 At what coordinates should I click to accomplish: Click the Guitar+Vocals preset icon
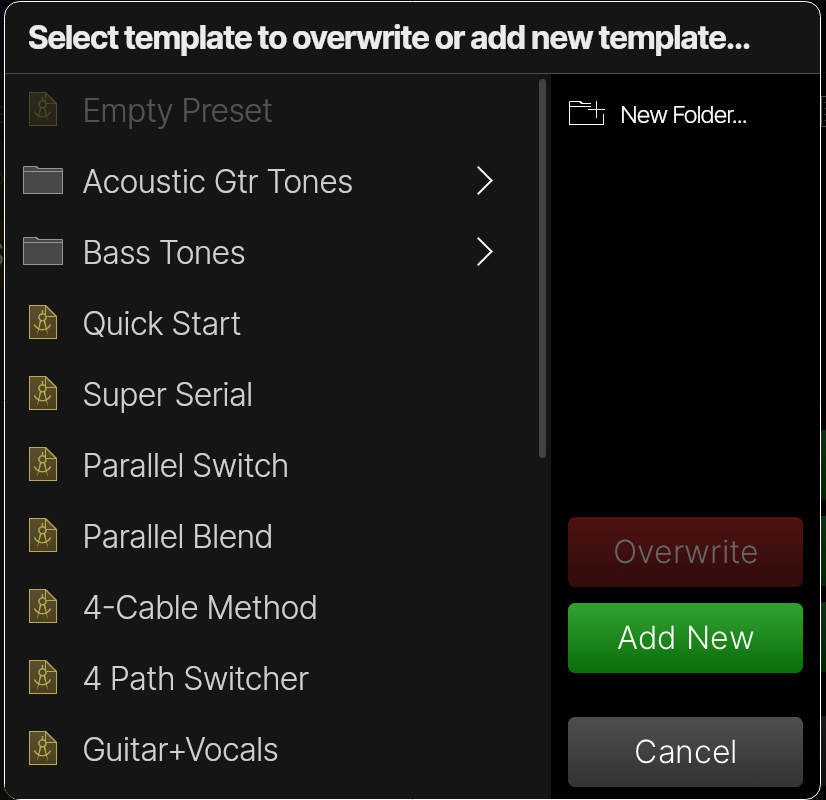click(43, 750)
